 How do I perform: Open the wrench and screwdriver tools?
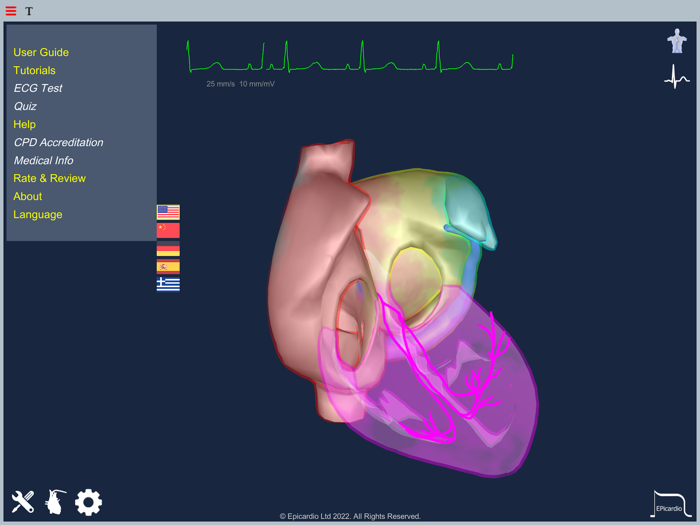tap(23, 502)
